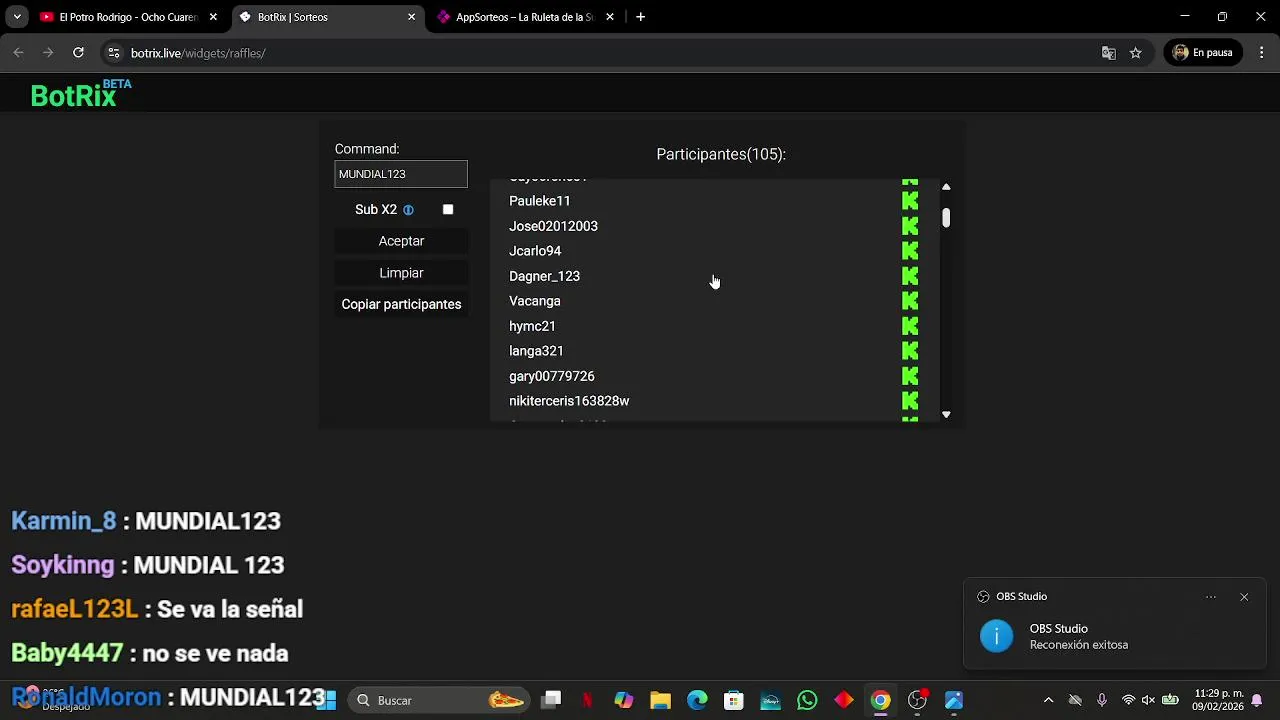Select participant Jcarlo94
The height and width of the screenshot is (720, 1280).
535,251
